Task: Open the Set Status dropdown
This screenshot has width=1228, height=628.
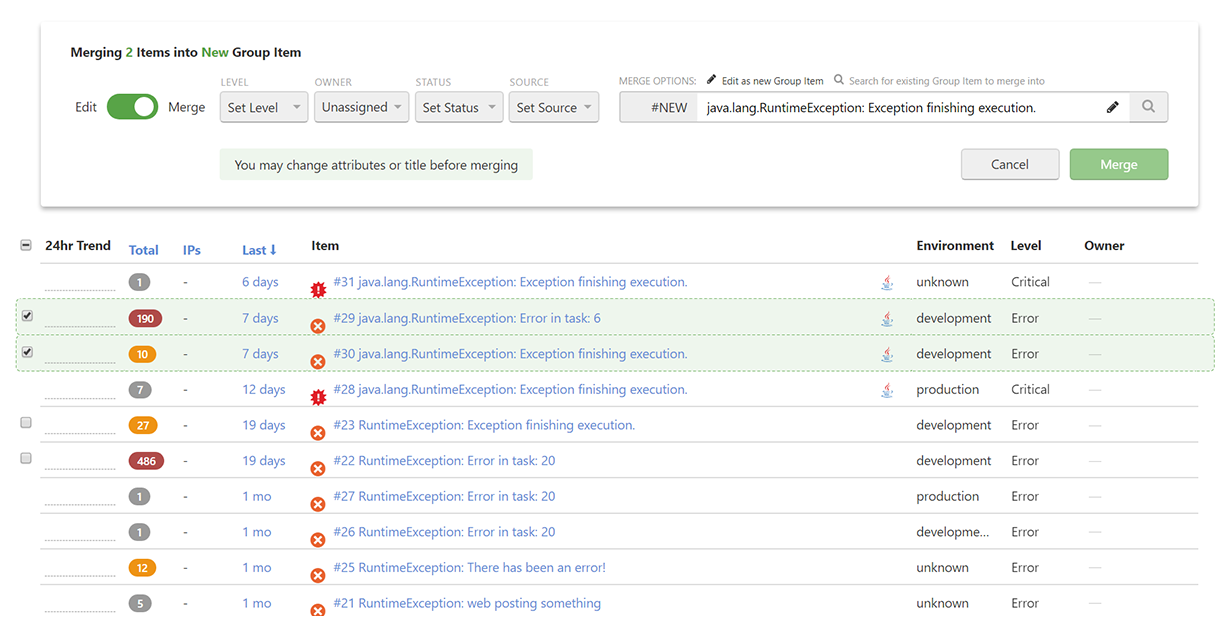Action: 458,107
